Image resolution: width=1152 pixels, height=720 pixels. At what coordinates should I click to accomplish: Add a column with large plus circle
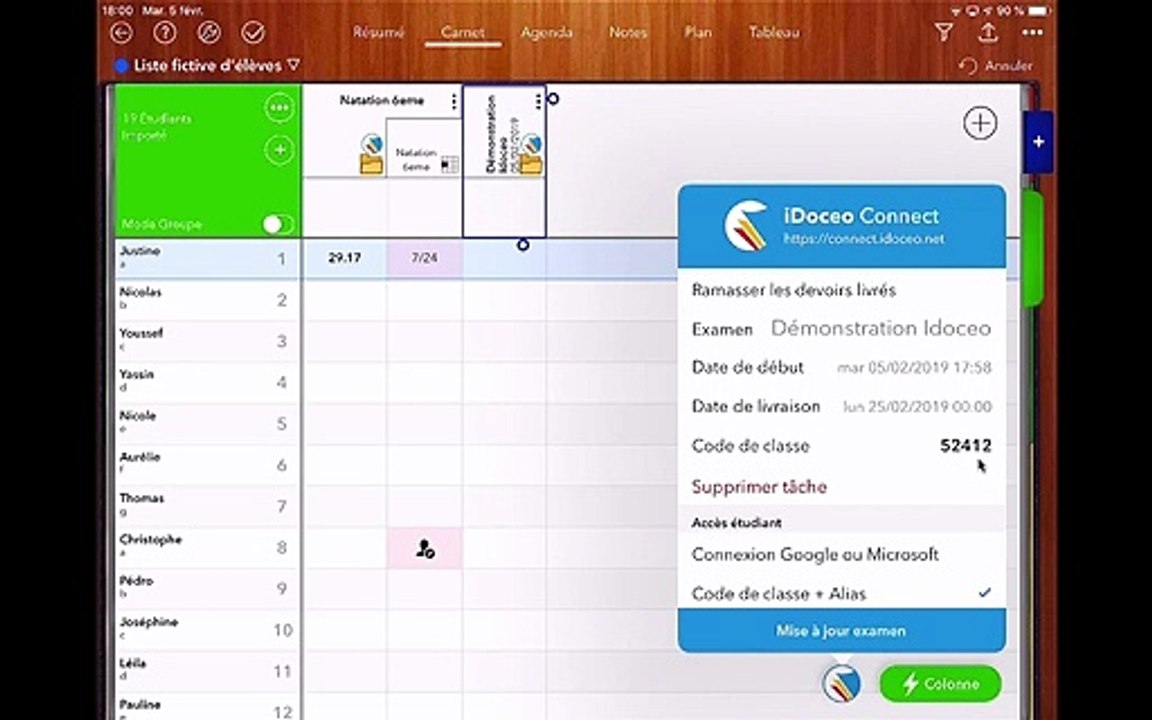tap(980, 123)
